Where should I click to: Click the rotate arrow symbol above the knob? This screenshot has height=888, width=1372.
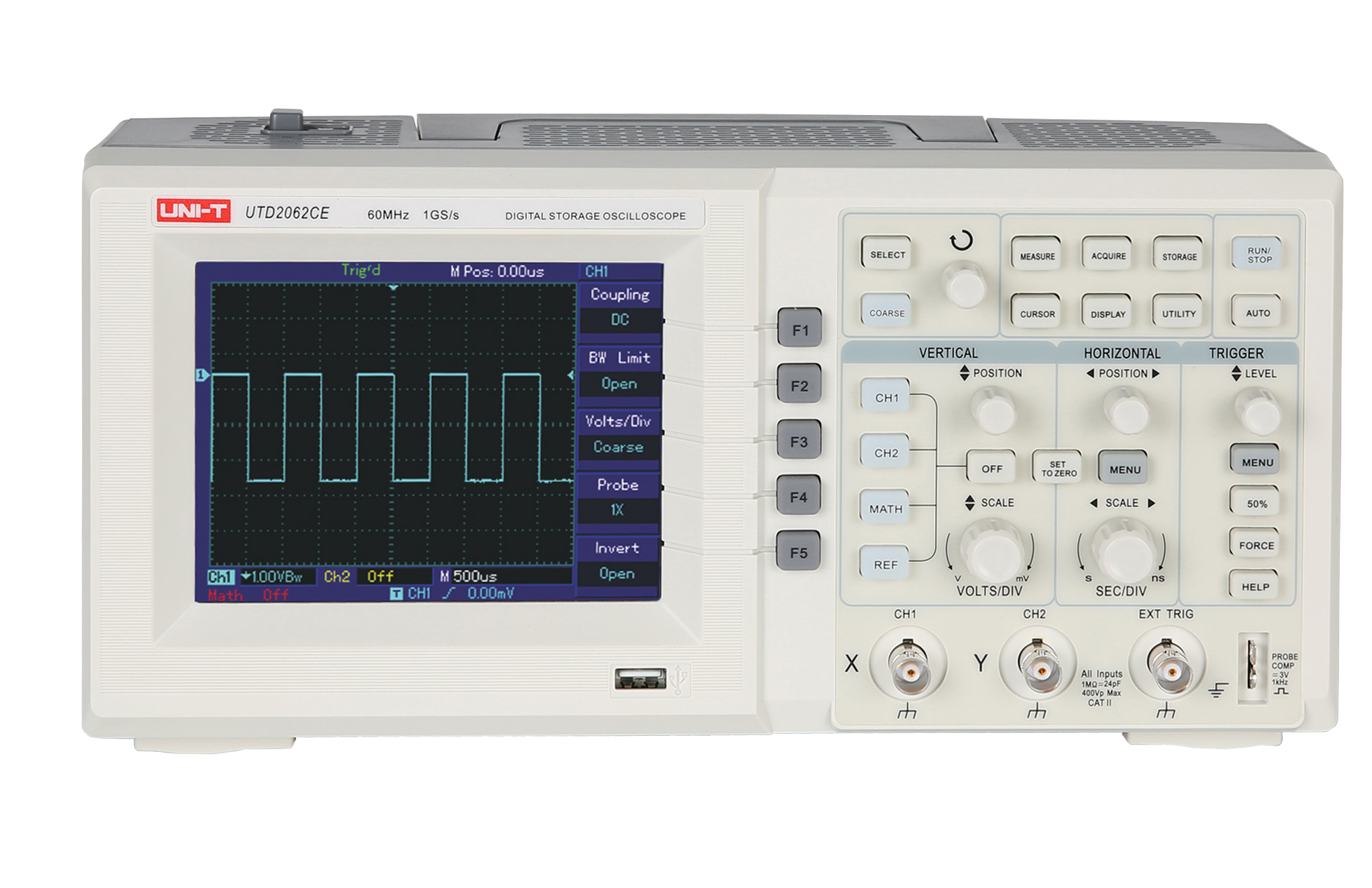962,241
